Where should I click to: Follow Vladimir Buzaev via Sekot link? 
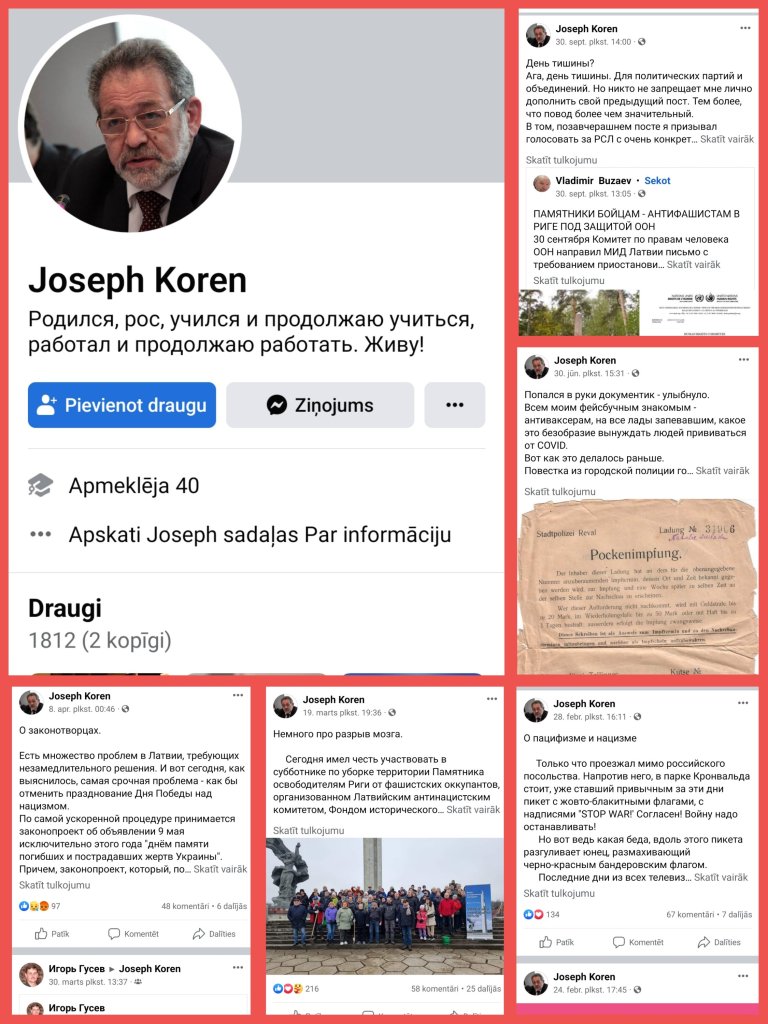coord(657,181)
